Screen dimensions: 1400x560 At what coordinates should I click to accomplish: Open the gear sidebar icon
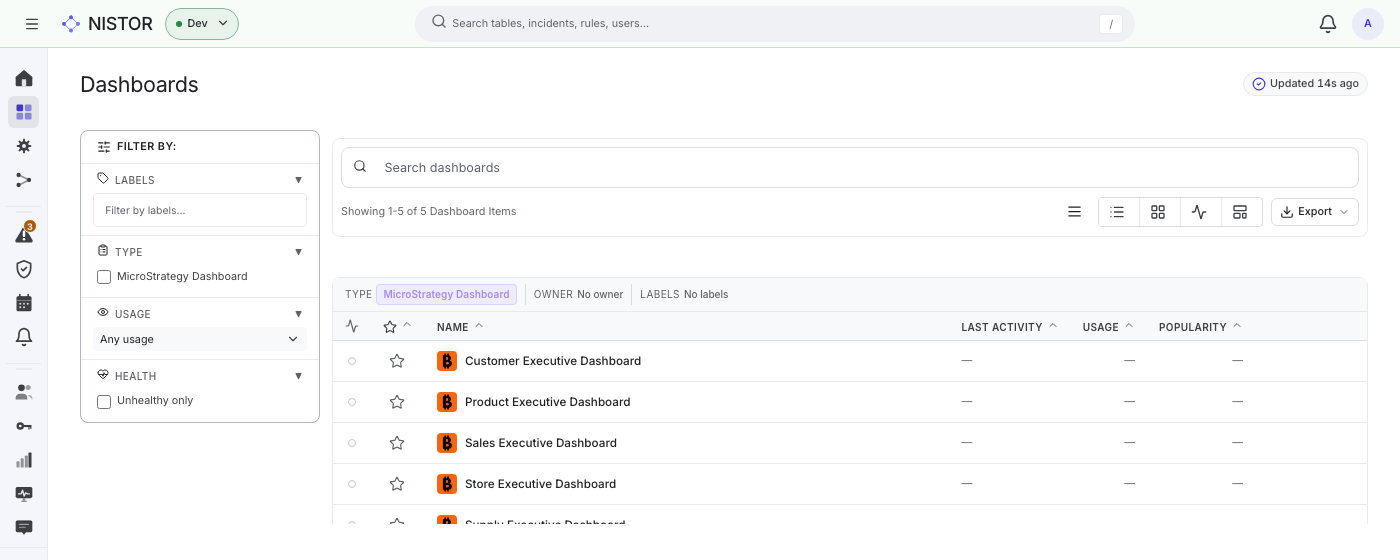[24, 146]
